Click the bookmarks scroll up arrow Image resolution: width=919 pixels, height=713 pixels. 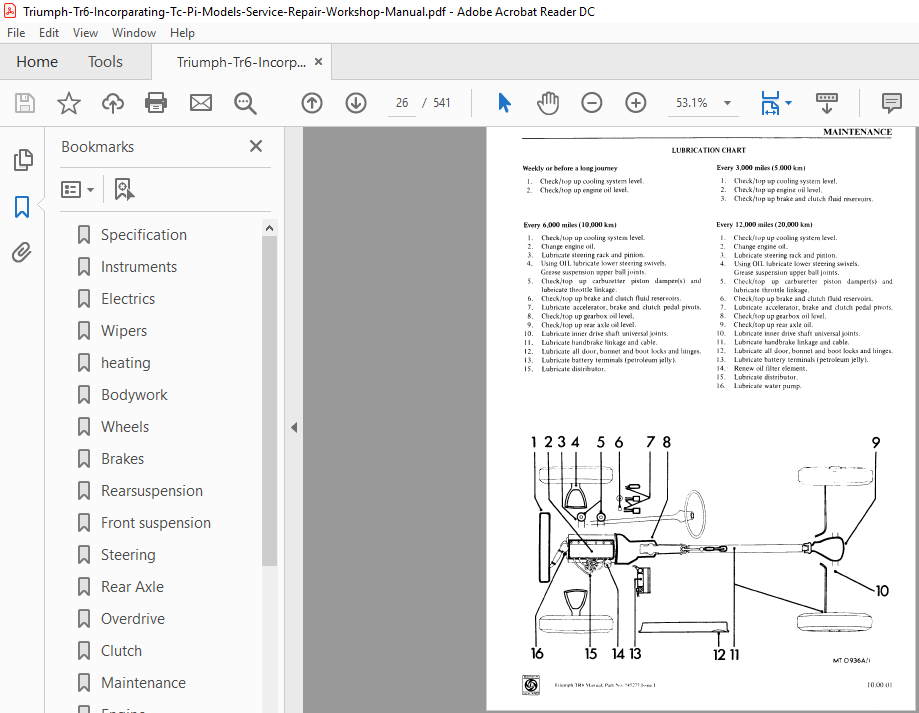[x=270, y=228]
